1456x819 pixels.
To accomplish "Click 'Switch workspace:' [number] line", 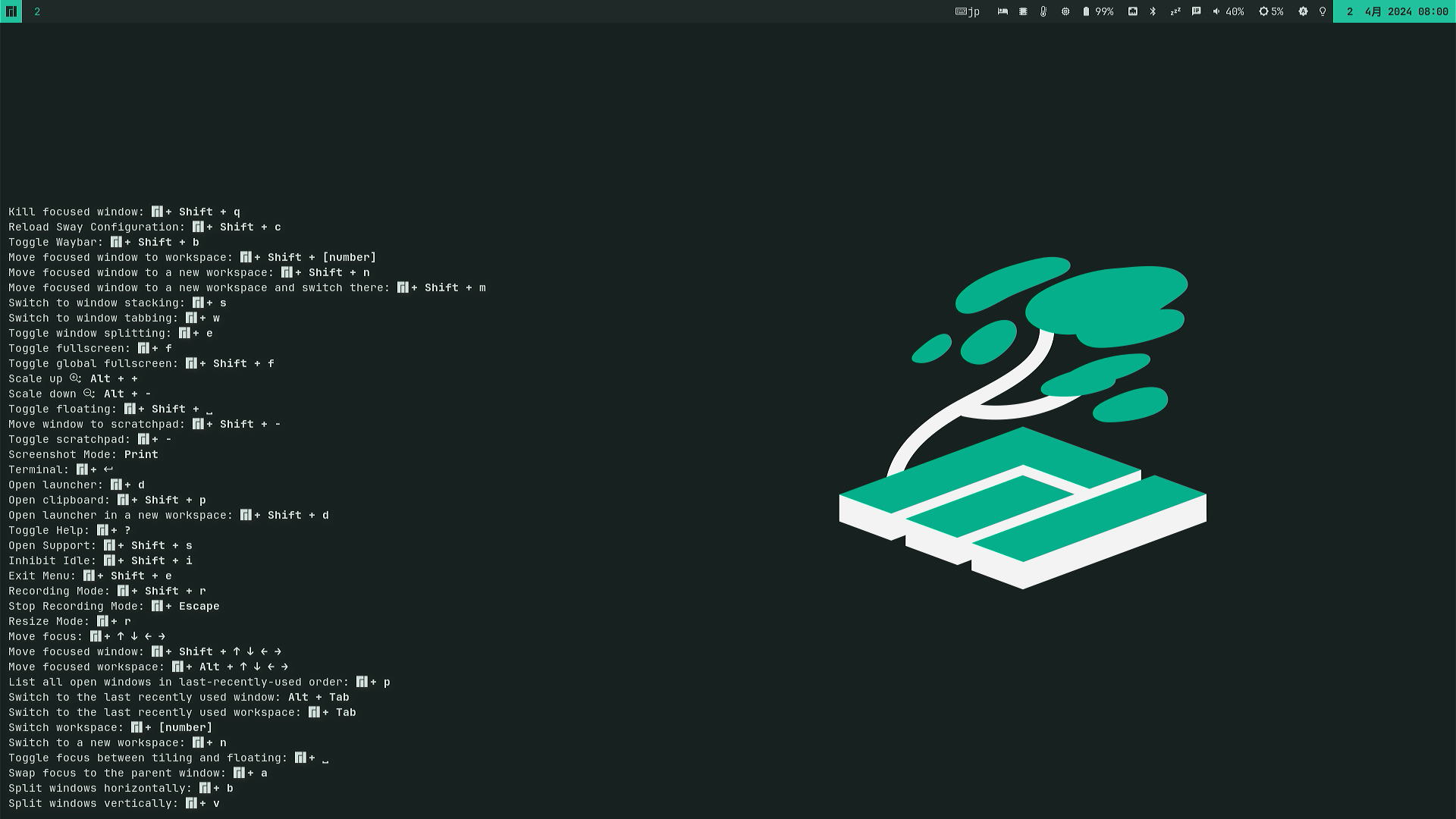I will coord(111,727).
